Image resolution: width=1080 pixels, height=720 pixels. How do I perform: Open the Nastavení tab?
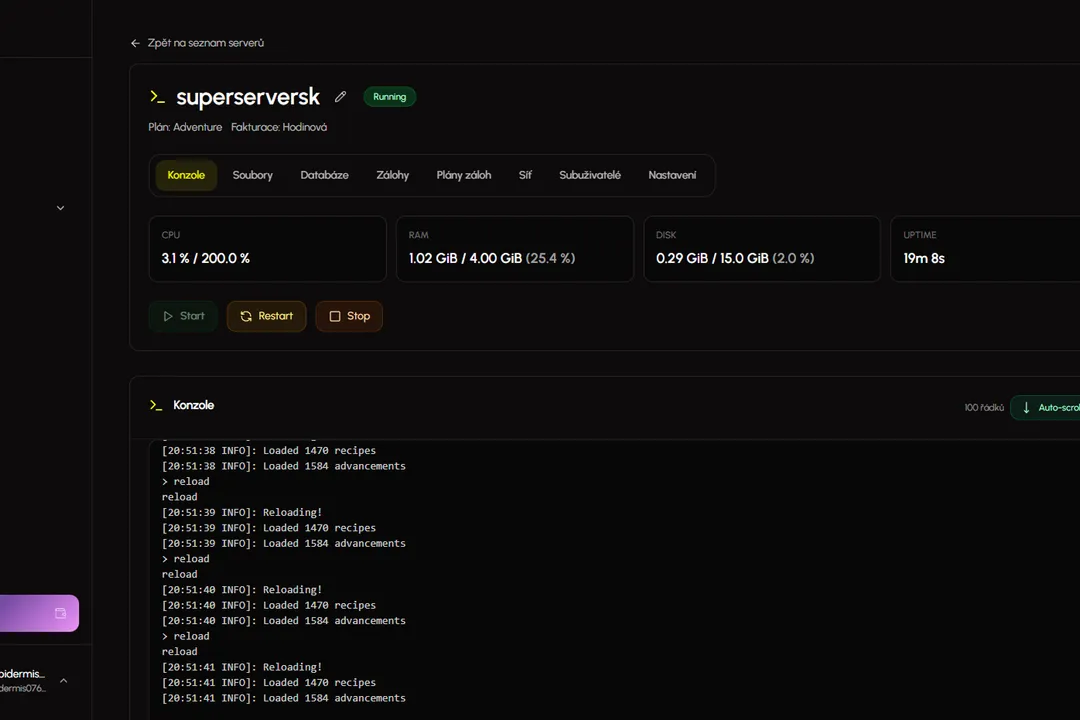672,175
